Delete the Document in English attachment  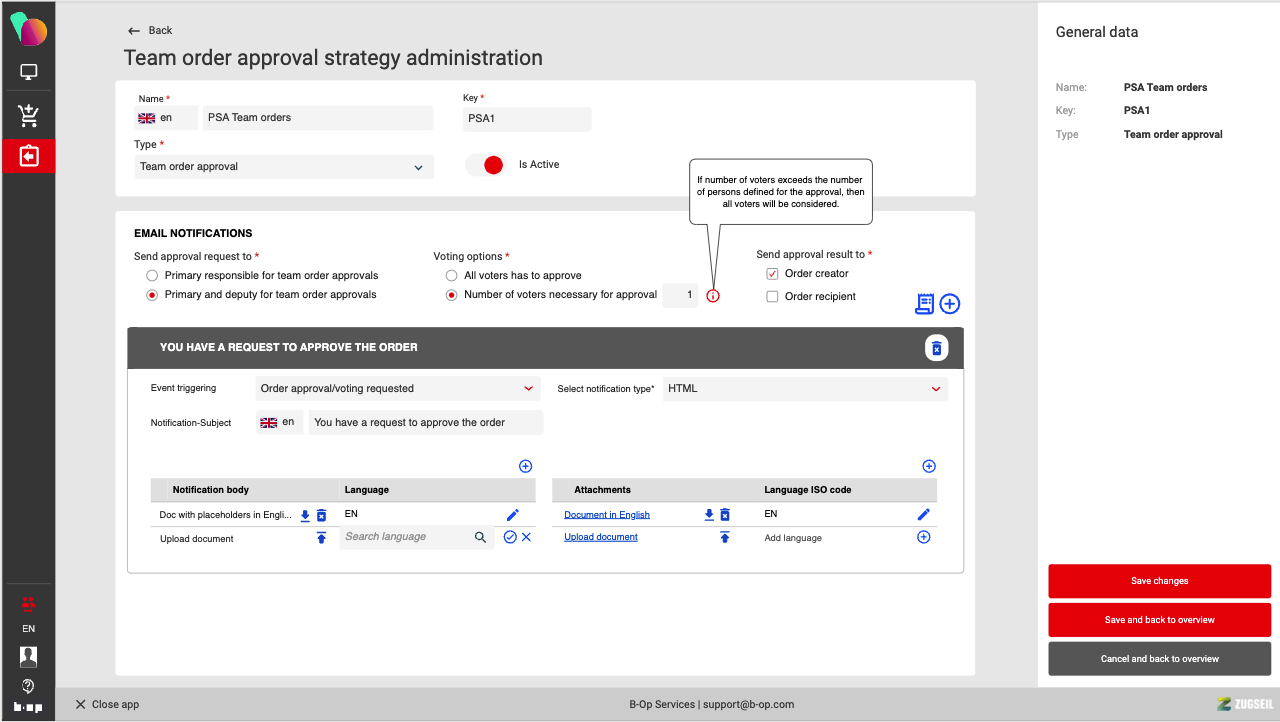(725, 515)
